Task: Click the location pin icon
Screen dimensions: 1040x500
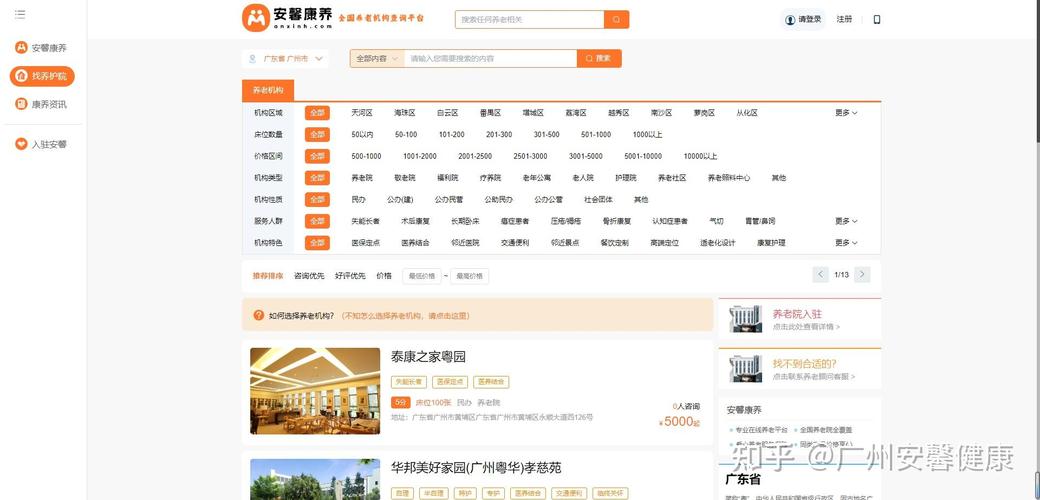Action: [x=253, y=58]
